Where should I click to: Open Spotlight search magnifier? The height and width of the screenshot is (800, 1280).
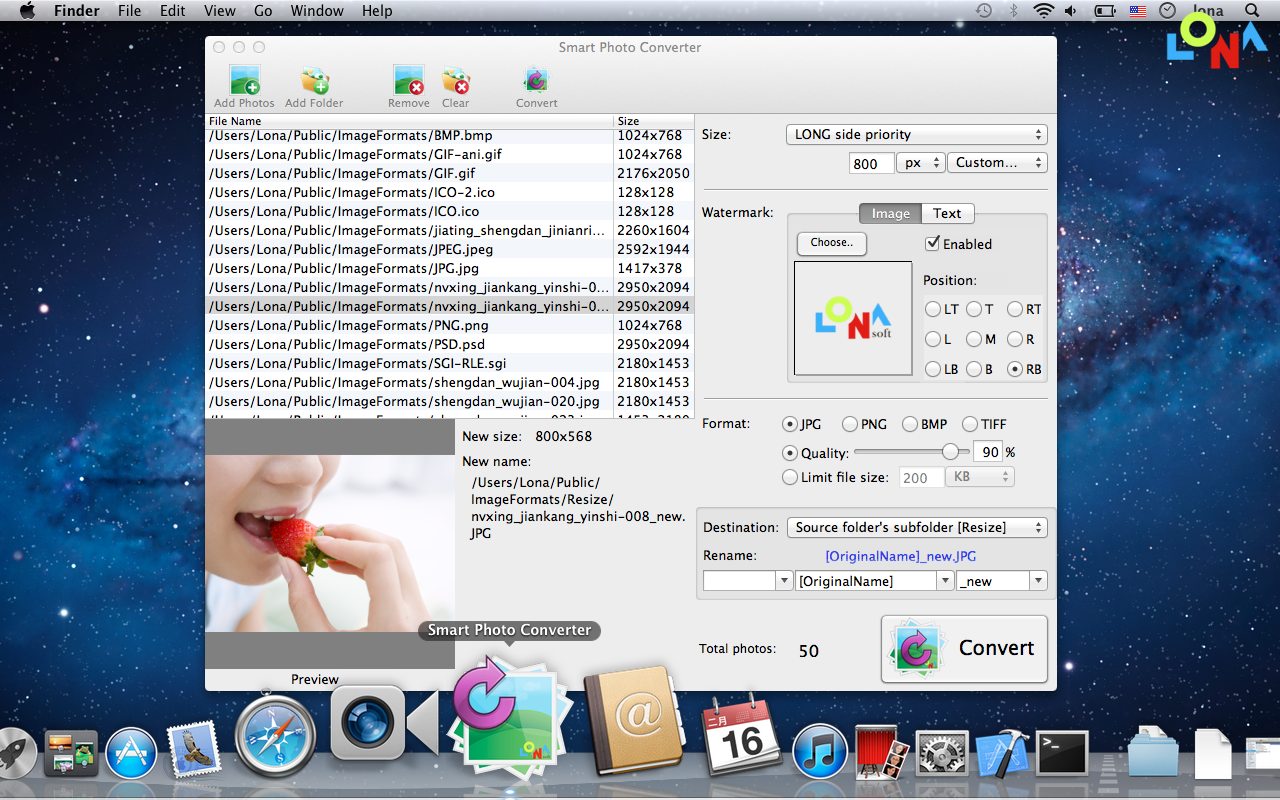[x=1252, y=11]
